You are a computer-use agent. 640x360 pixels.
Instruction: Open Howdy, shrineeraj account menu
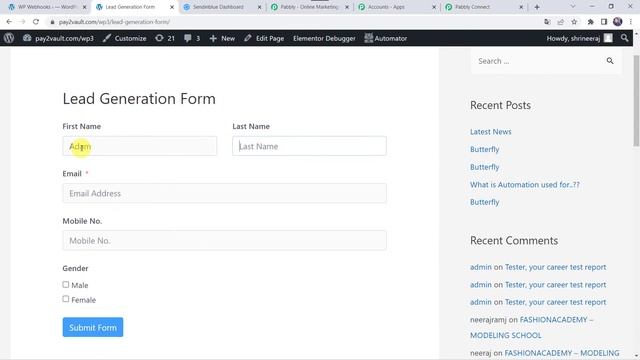coord(580,38)
